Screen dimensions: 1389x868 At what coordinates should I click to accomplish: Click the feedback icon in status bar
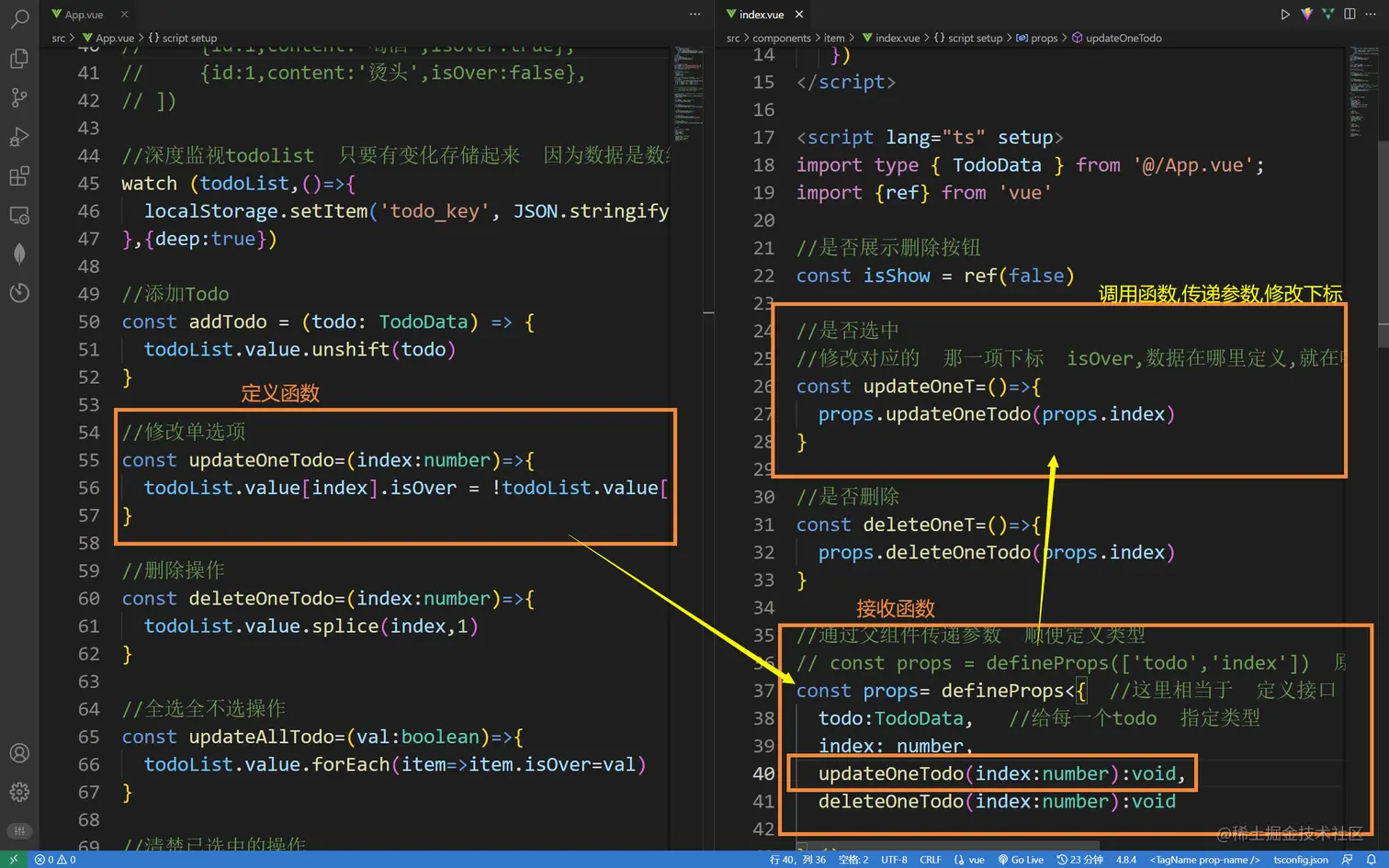[1347, 860]
